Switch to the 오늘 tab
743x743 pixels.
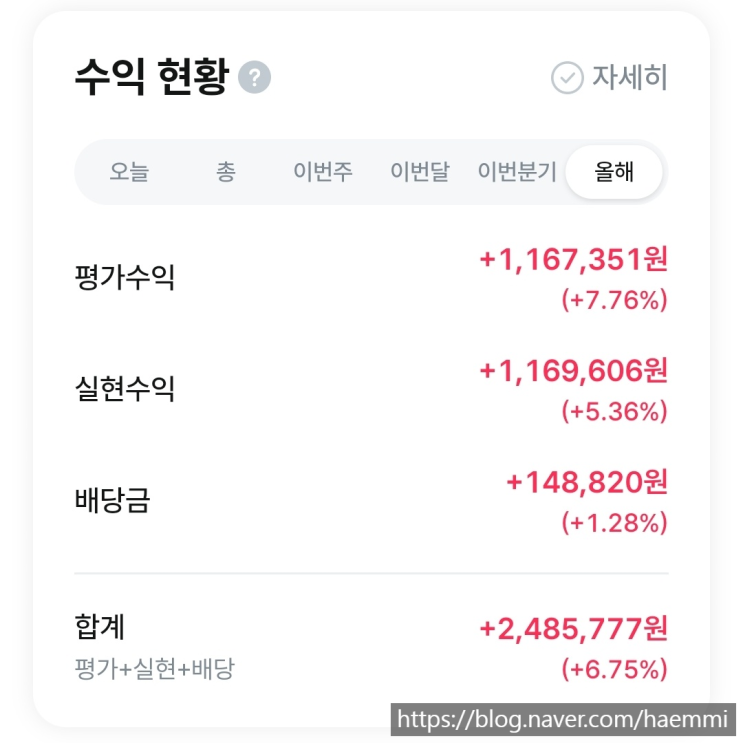129,172
